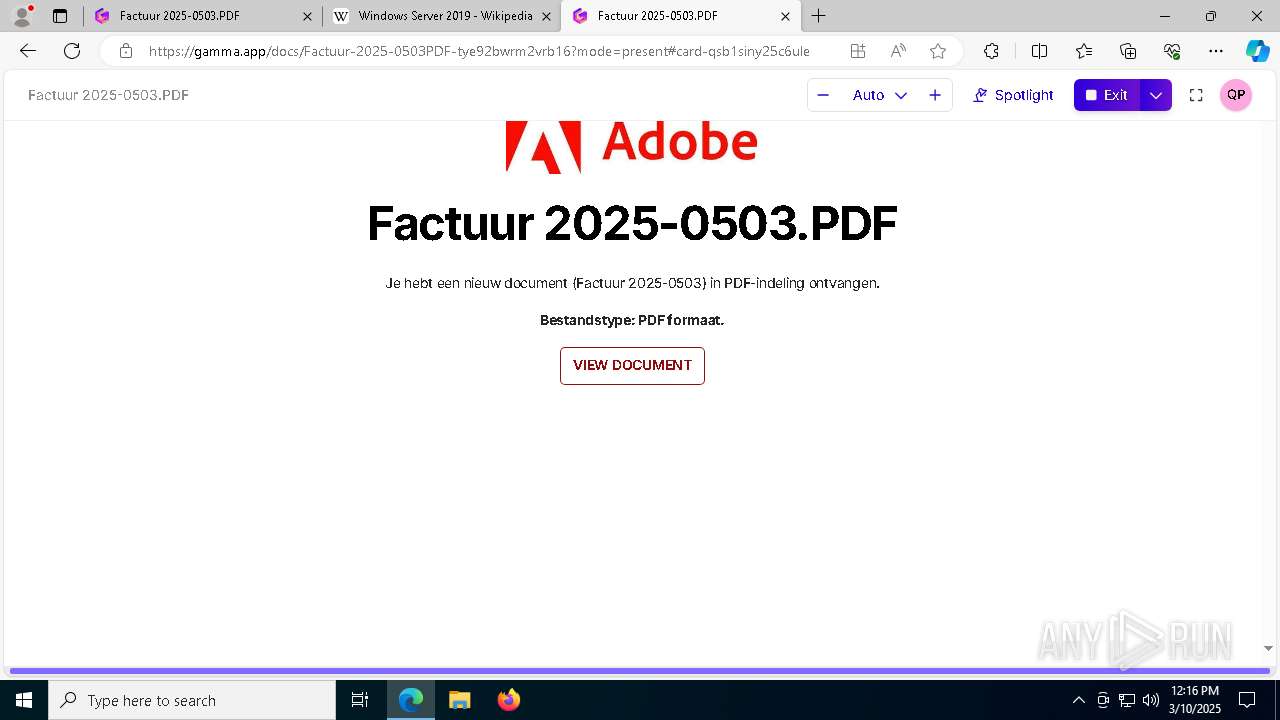The image size is (1280, 720).
Task: Open Settings and more menu
Action: point(1216,51)
